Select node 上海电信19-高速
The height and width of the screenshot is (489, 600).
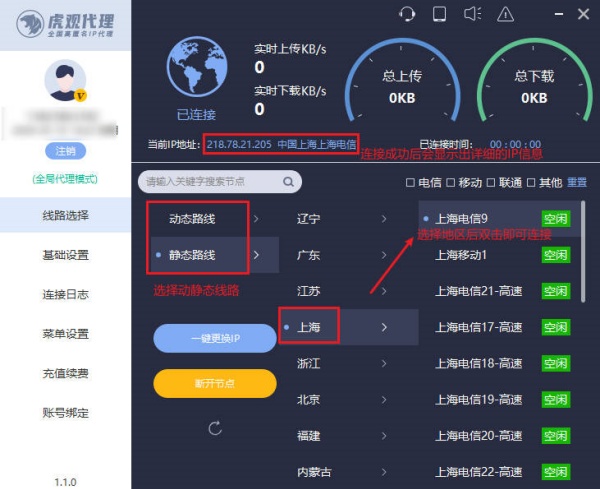point(478,399)
